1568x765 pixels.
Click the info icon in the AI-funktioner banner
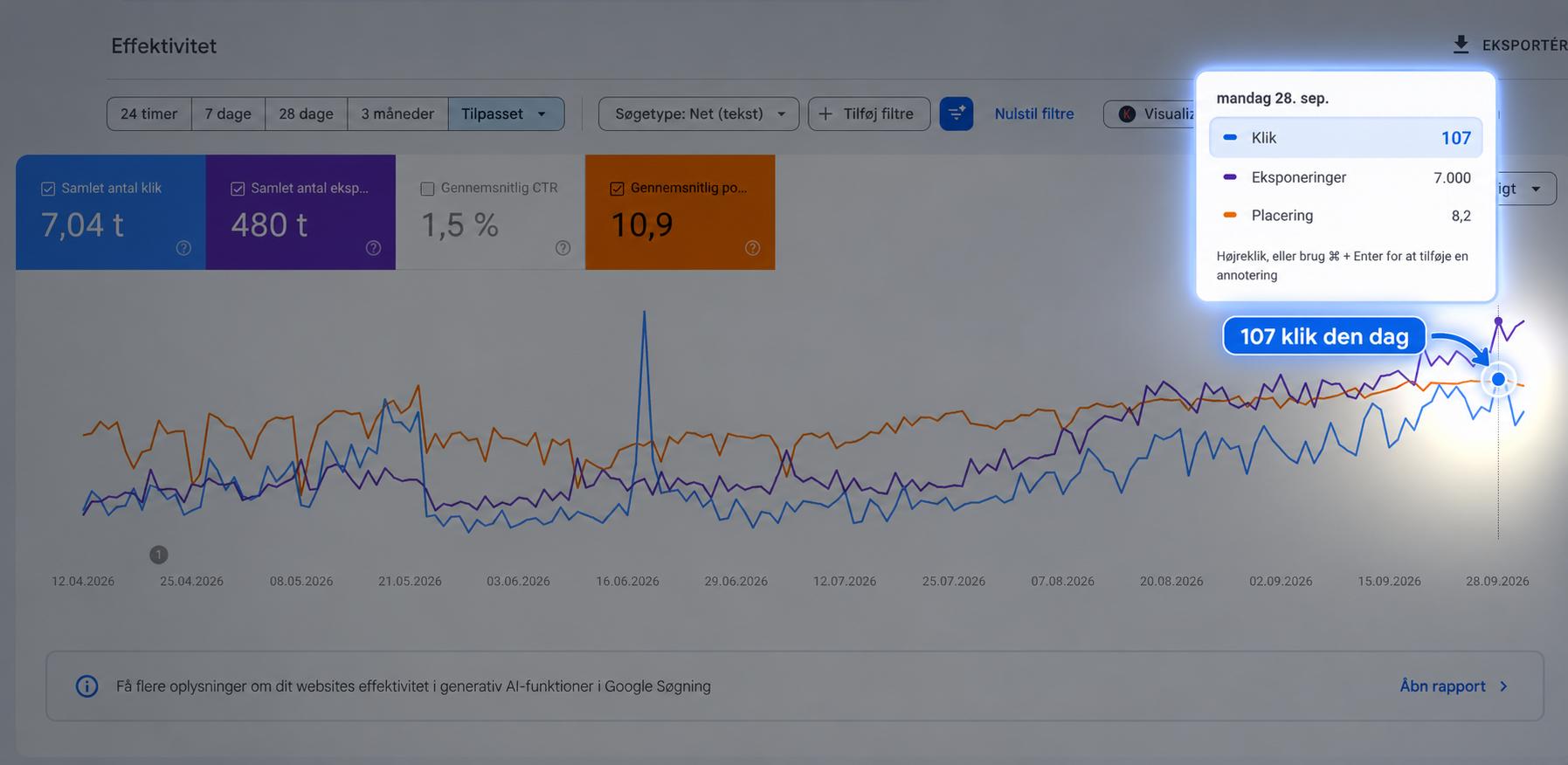87,686
